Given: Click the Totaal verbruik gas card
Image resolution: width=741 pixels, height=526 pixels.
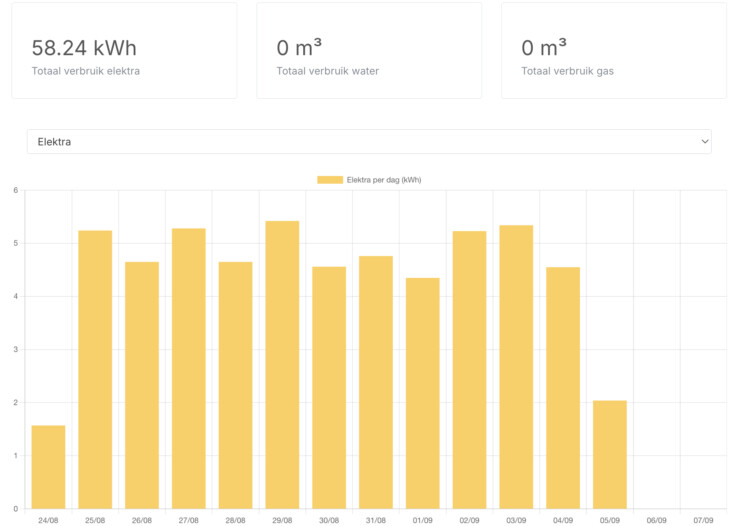Looking at the screenshot, I should click(614, 51).
